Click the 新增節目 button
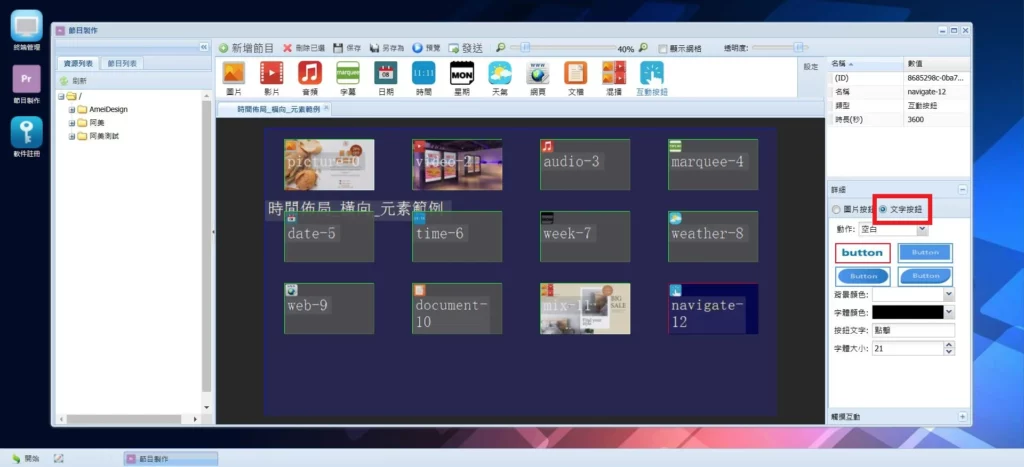This screenshot has width=1024, height=467. [x=246, y=48]
